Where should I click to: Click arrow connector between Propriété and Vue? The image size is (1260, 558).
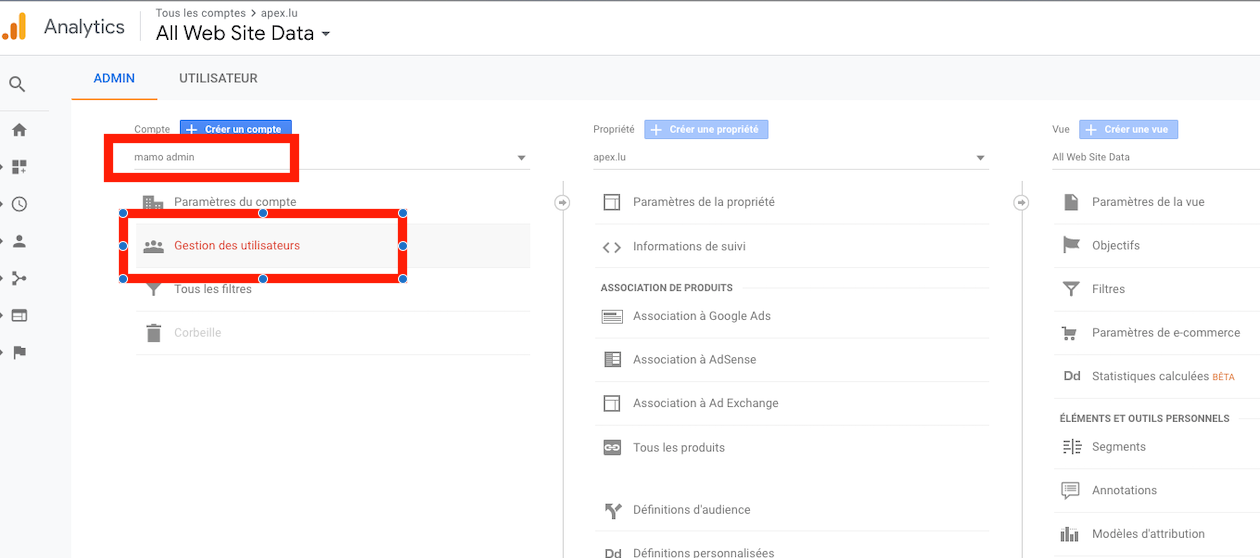(x=1021, y=203)
